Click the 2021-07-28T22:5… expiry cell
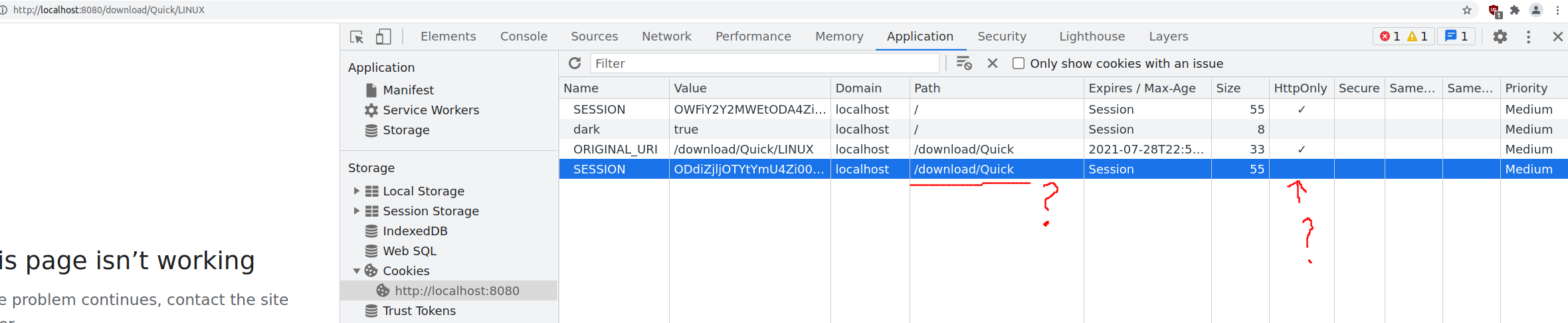1568x323 pixels. click(x=1146, y=149)
